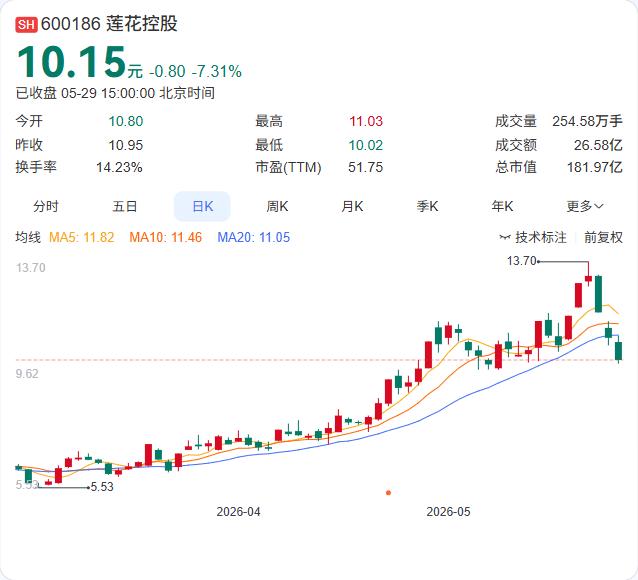Click the 9.62 y-axis price label

click(27, 374)
